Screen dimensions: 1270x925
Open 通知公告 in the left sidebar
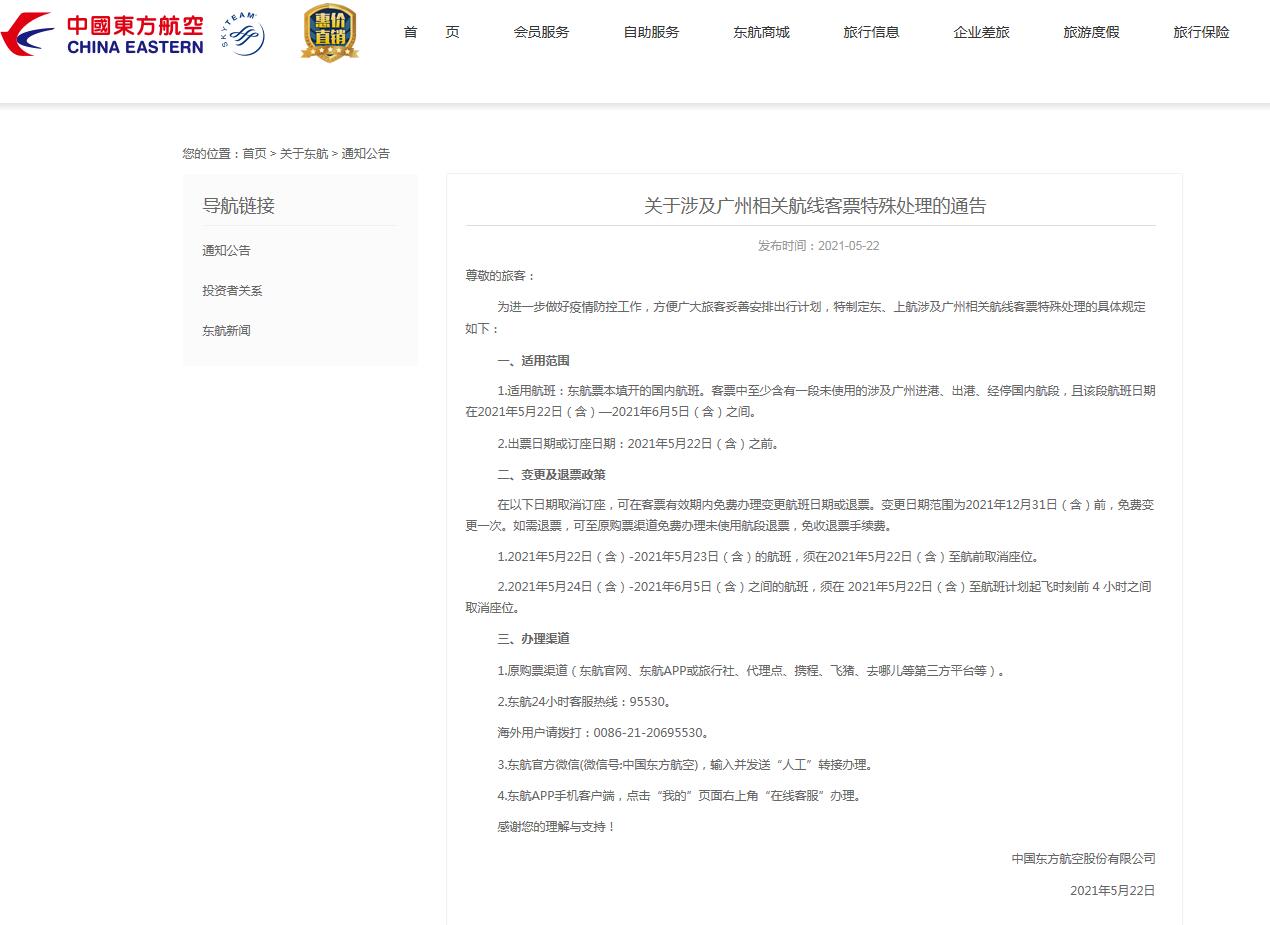click(226, 250)
